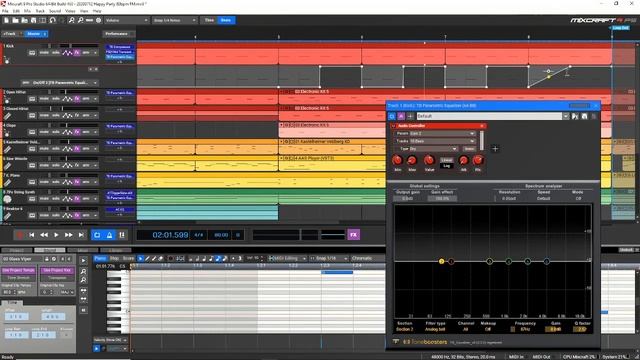This screenshot has height=360, width=640.
Task: Click the Fast Forward transport button
Action: pyautogui.click(x=69, y=235)
